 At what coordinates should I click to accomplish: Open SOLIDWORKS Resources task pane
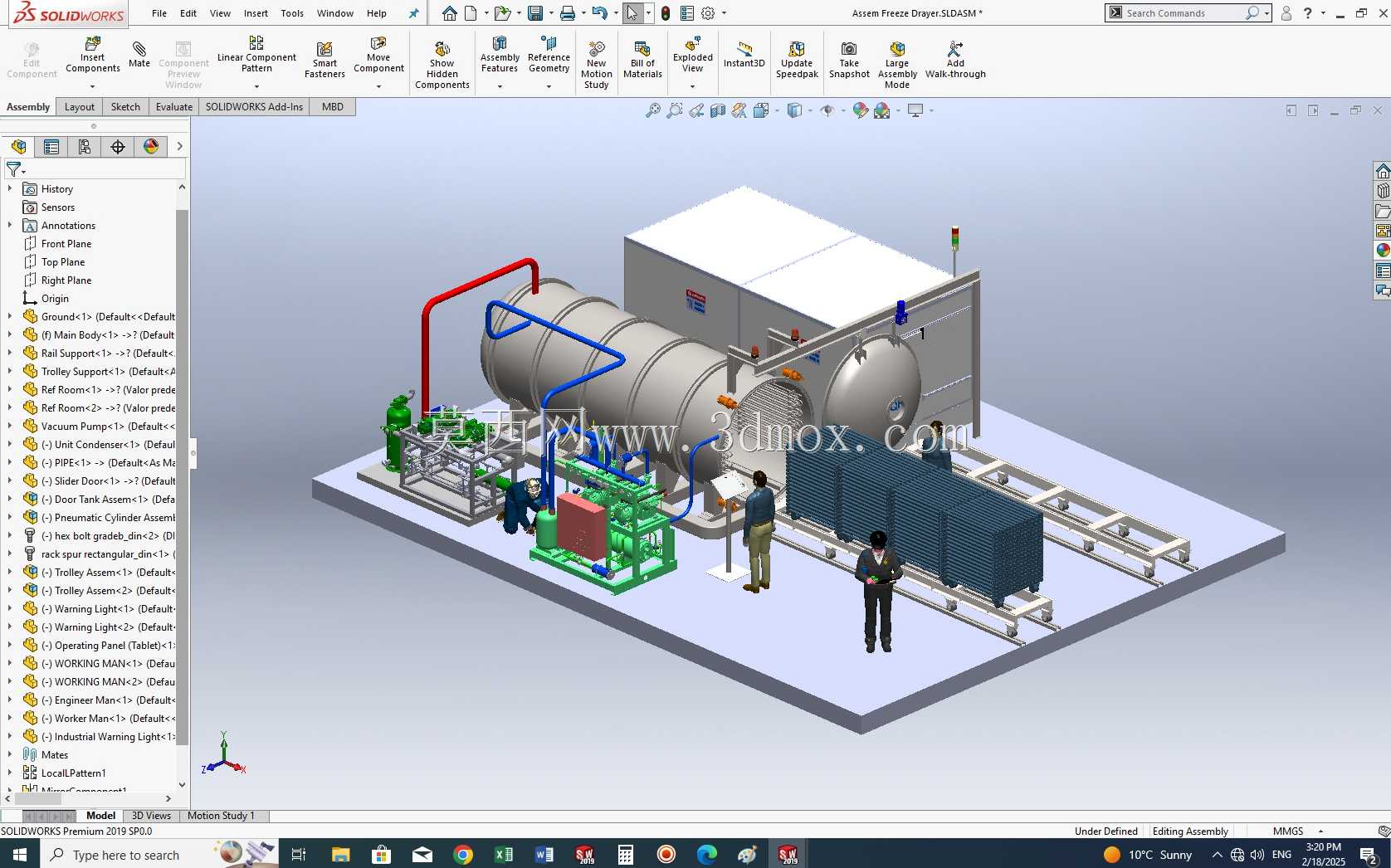pos(1383,171)
